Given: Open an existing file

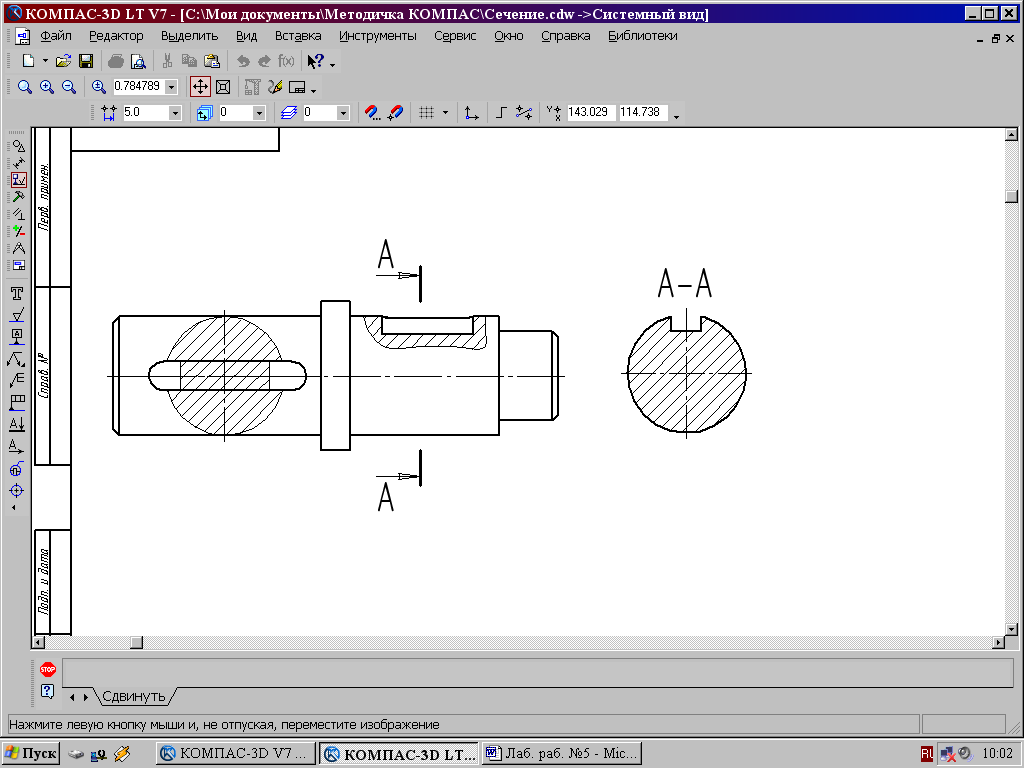Looking at the screenshot, I should click(x=63, y=61).
